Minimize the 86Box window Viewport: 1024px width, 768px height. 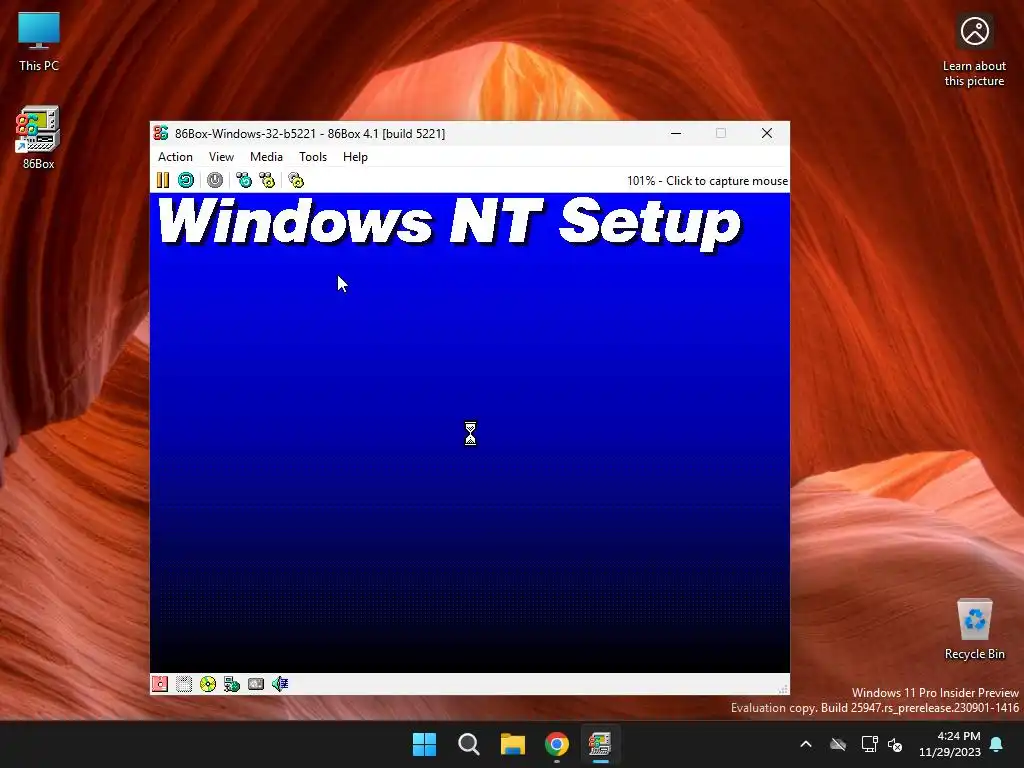[x=676, y=133]
